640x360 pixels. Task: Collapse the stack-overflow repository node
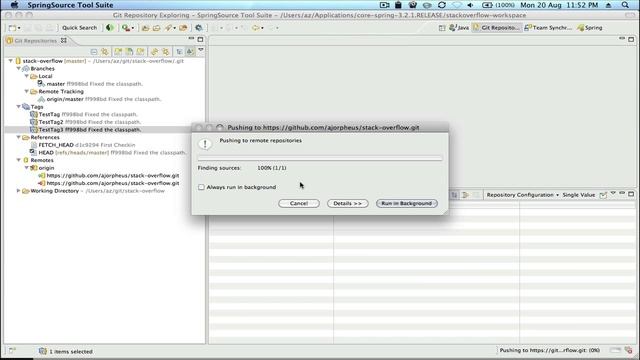tap(11, 61)
